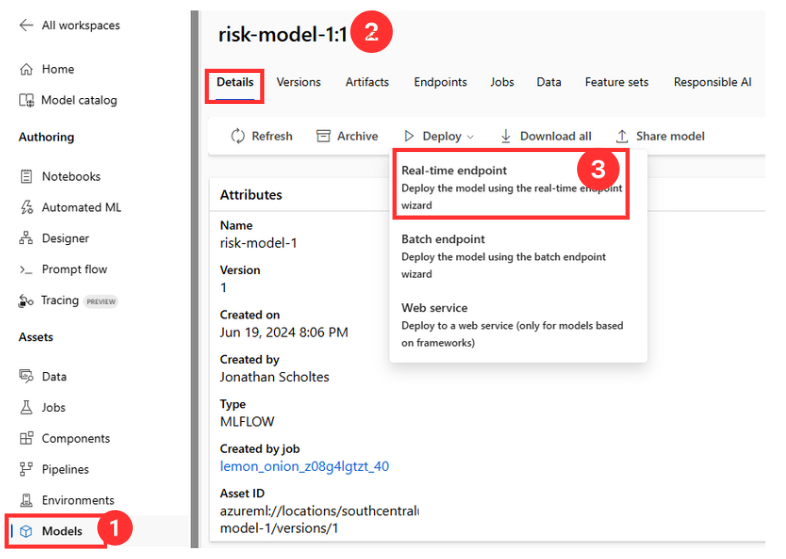Screen dimensions: 786x559
Task: Open the Artifacts tab
Action: tap(367, 82)
